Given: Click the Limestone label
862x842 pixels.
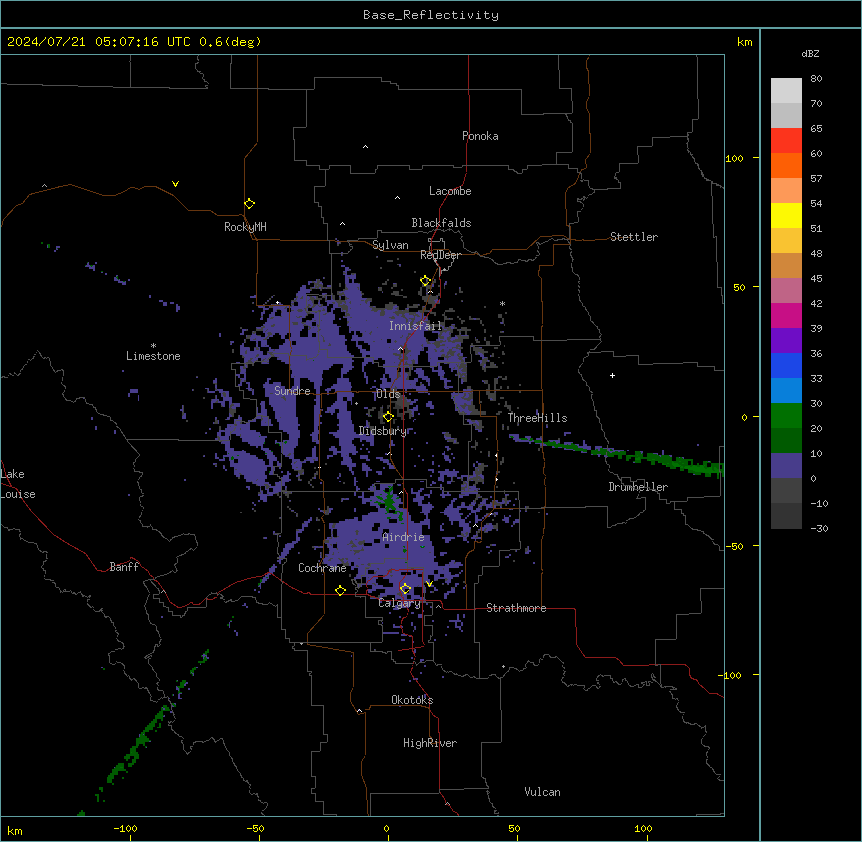Looking at the screenshot, I should click(x=153, y=356).
